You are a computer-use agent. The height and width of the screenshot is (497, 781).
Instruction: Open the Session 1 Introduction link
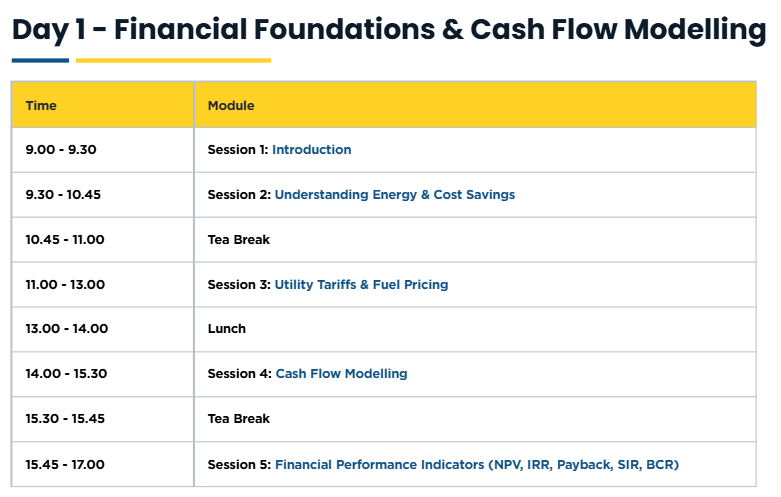point(311,150)
